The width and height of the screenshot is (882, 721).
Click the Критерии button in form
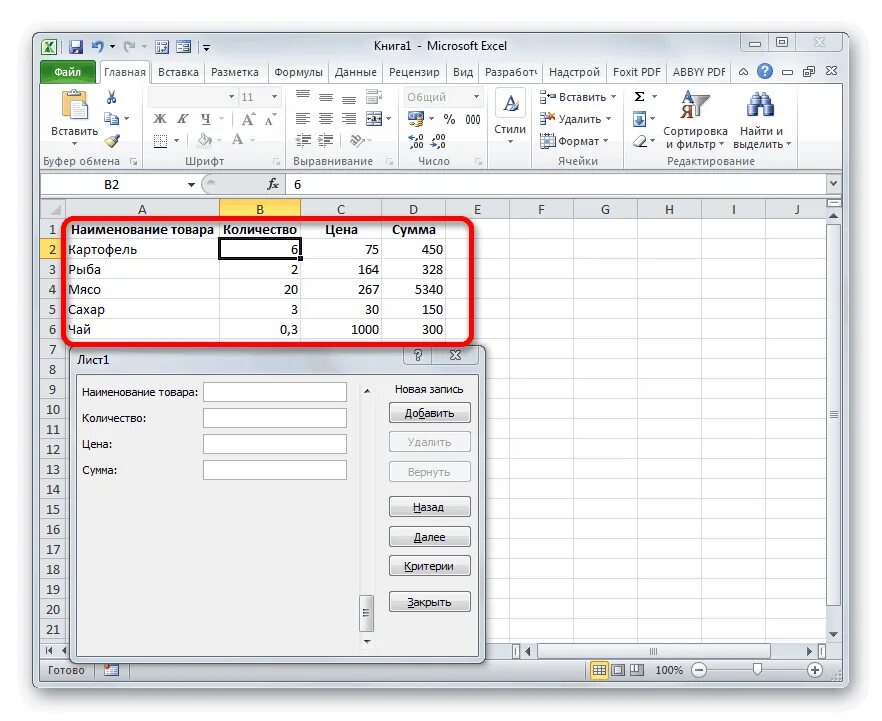(430, 566)
